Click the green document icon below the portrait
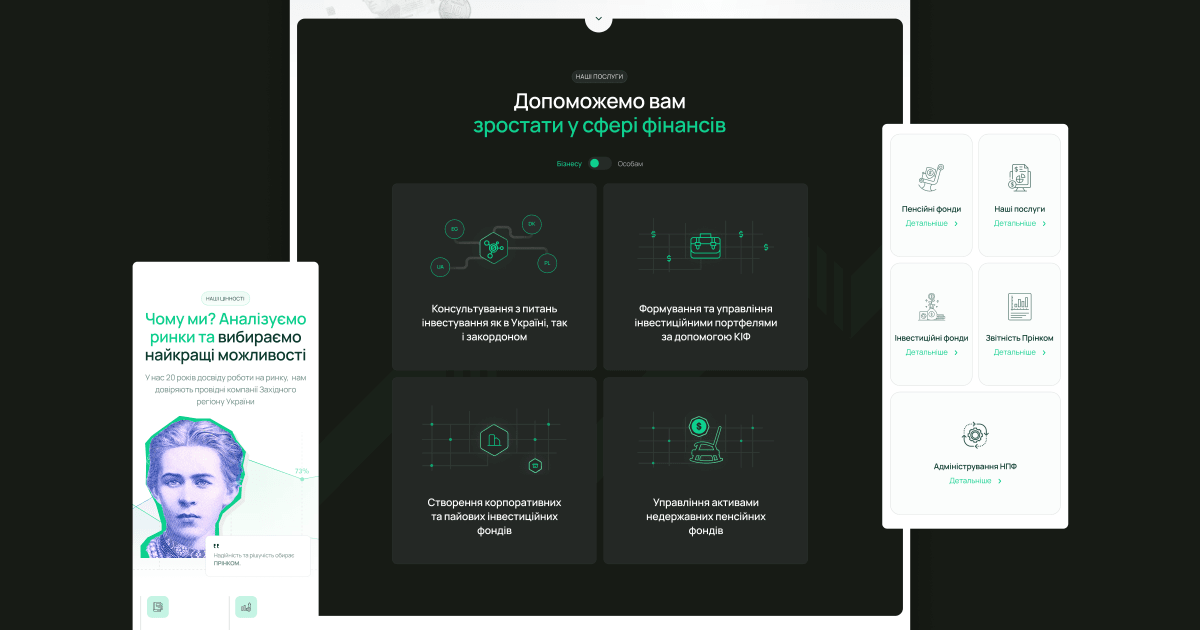Screen dimensions: 1200x630 pyautogui.click(x=157, y=606)
